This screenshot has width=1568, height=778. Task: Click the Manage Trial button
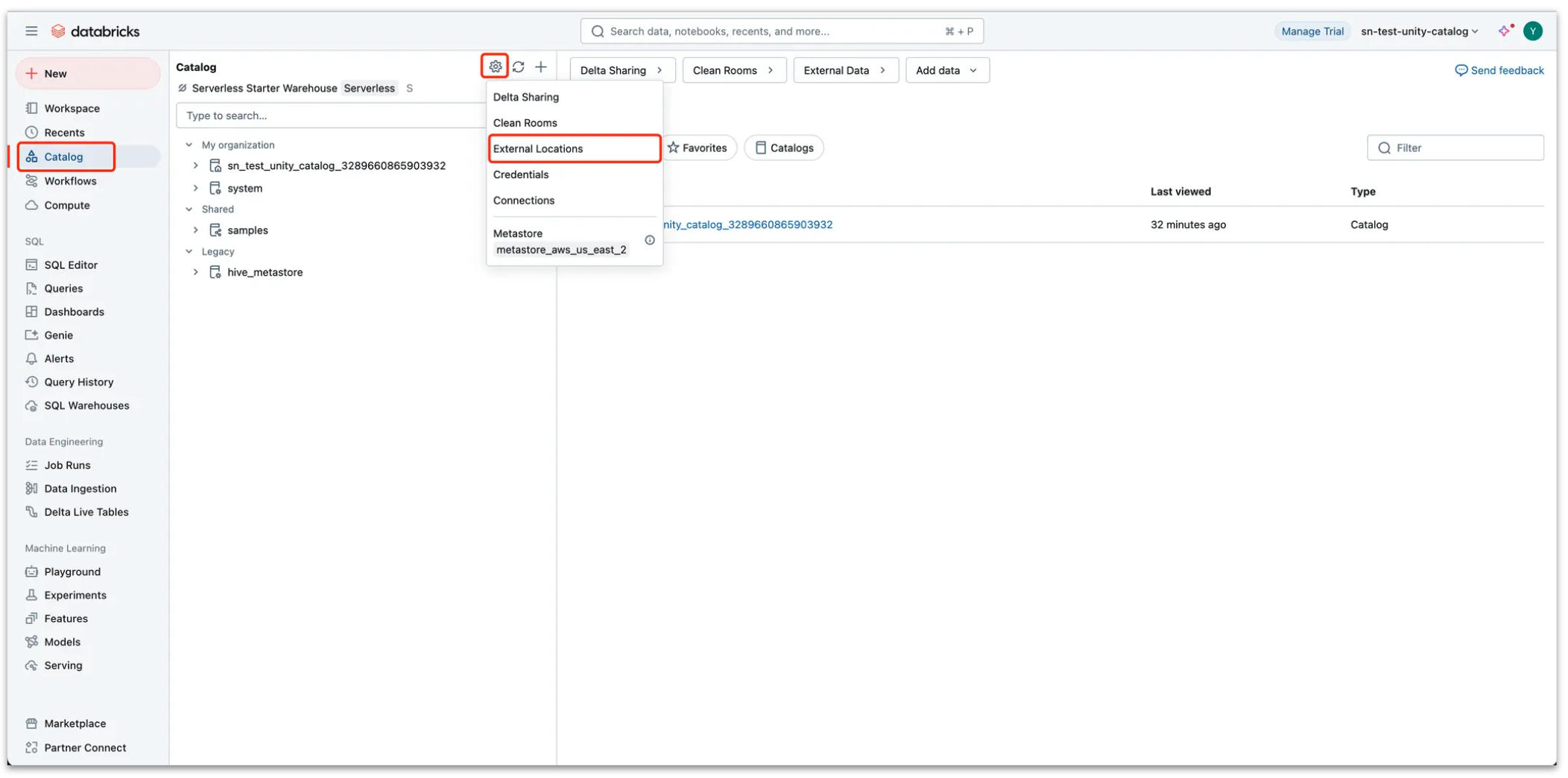tap(1312, 31)
